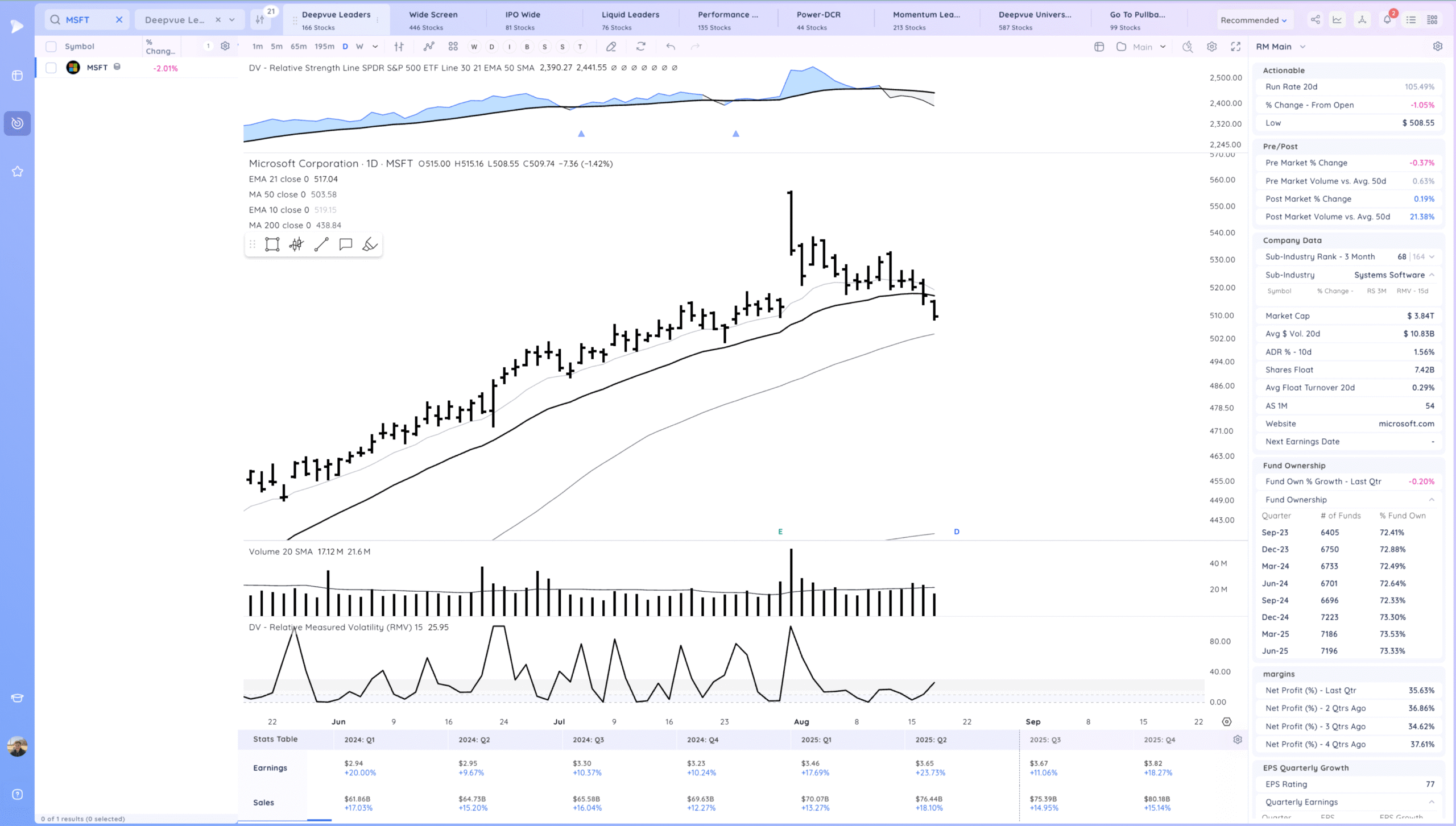This screenshot has width=1456, height=826.
Task: Click the share icon in top bar
Action: [x=1316, y=20]
